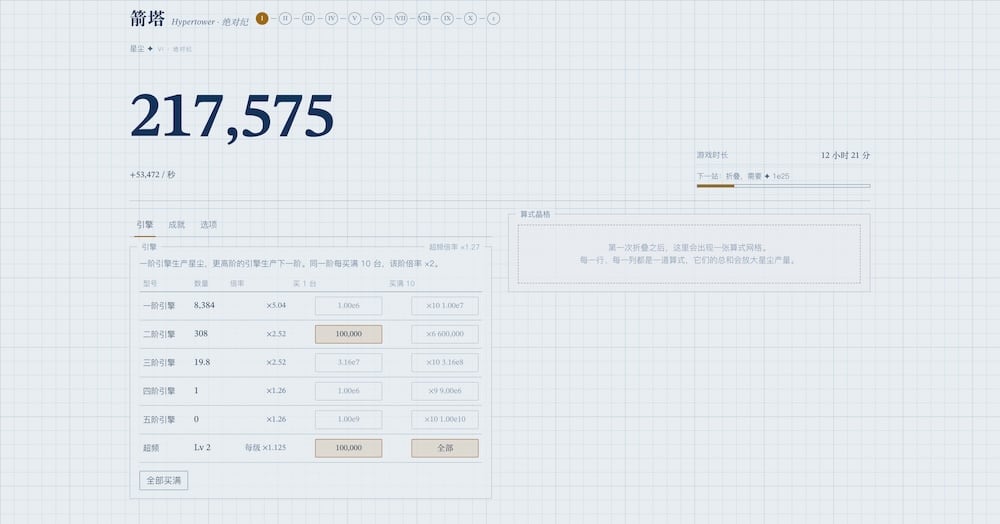Select epoch VI circle in progression track
Viewport: 1000px width, 524px height.
(x=378, y=18)
